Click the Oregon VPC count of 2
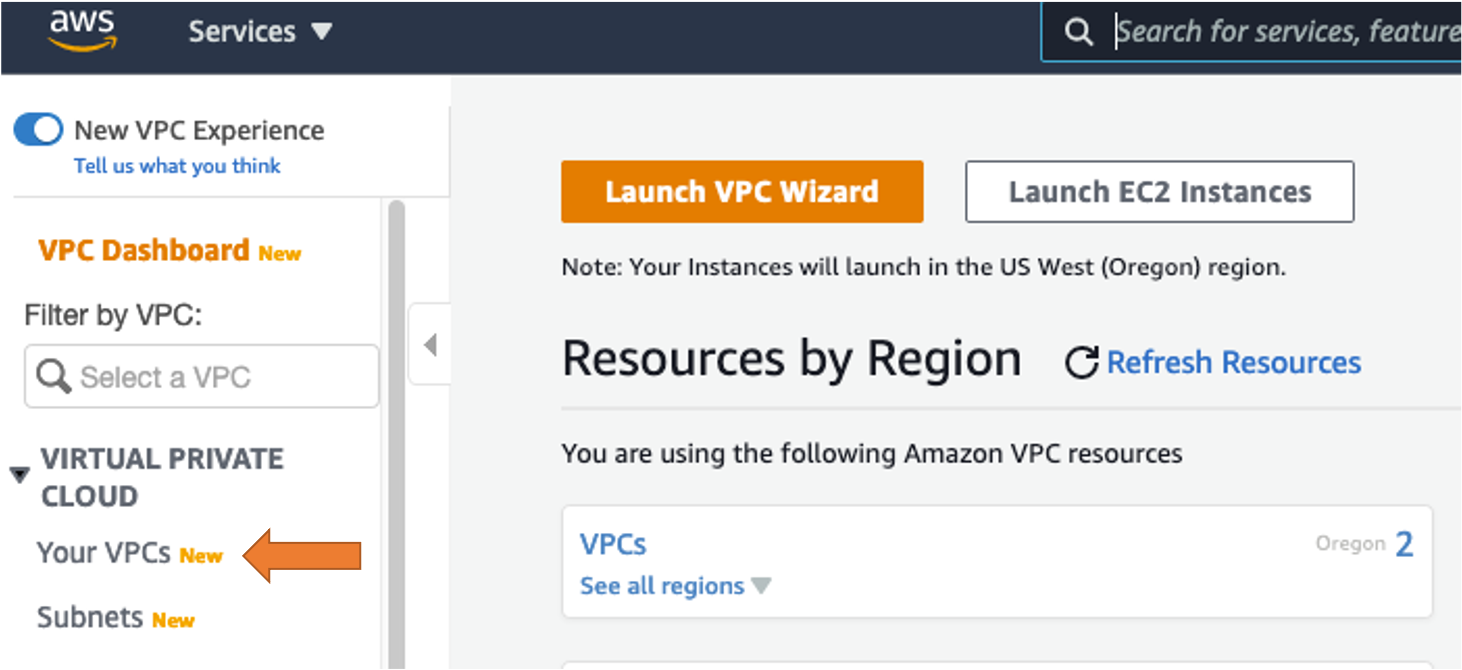1462x670 pixels. 1404,545
